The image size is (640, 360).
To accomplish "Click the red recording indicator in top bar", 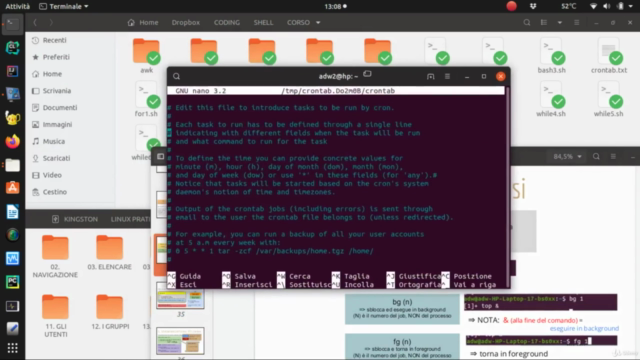I will pos(511,6).
